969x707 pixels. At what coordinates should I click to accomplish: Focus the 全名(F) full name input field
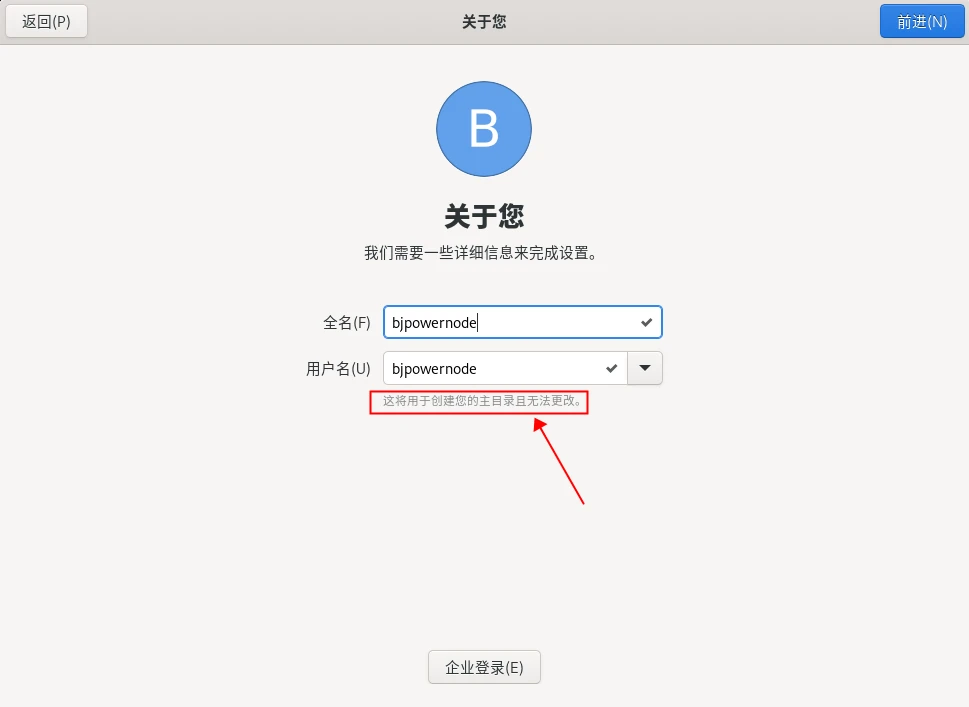(523, 322)
